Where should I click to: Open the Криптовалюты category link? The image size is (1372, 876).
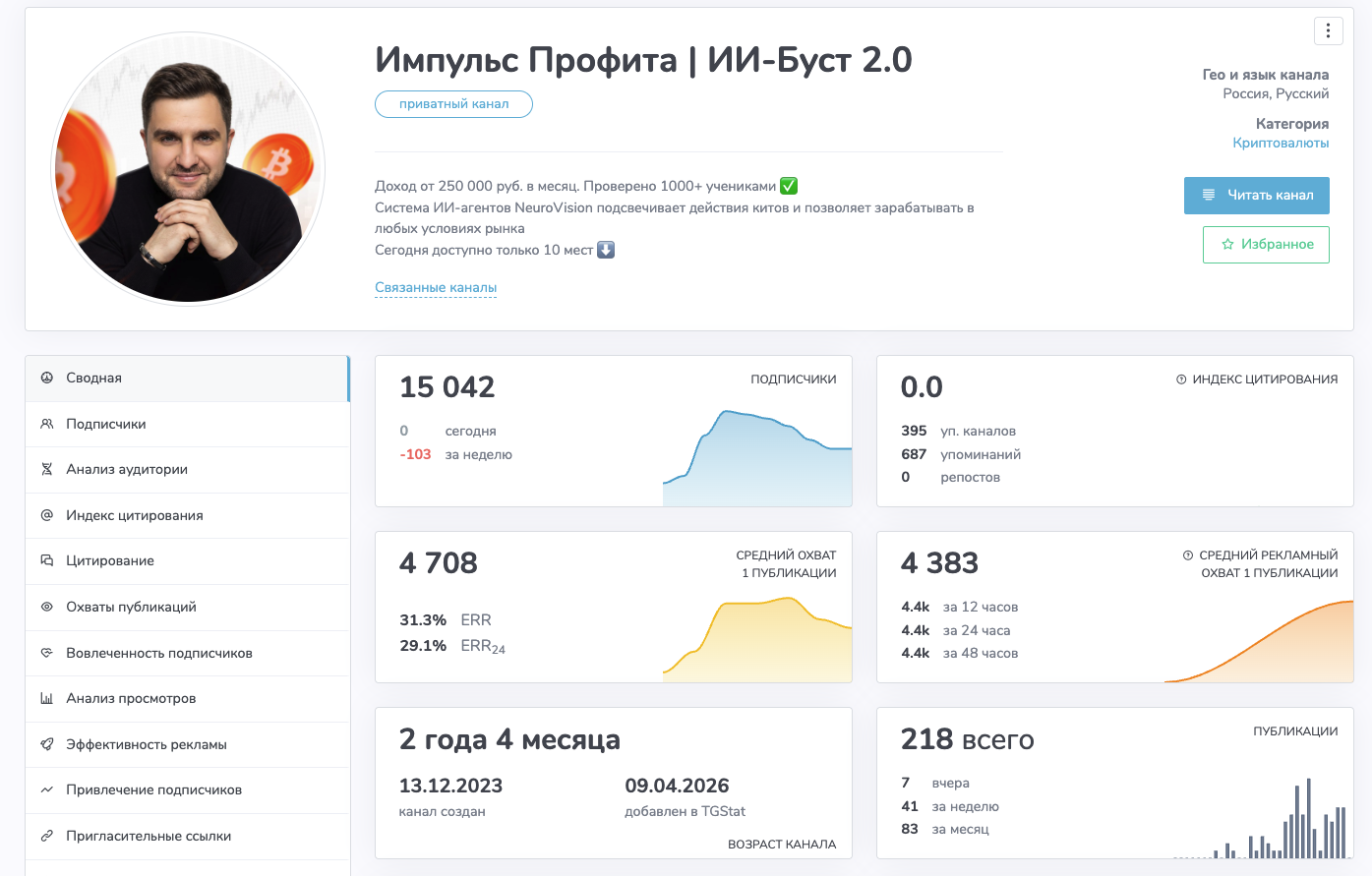(x=1281, y=144)
